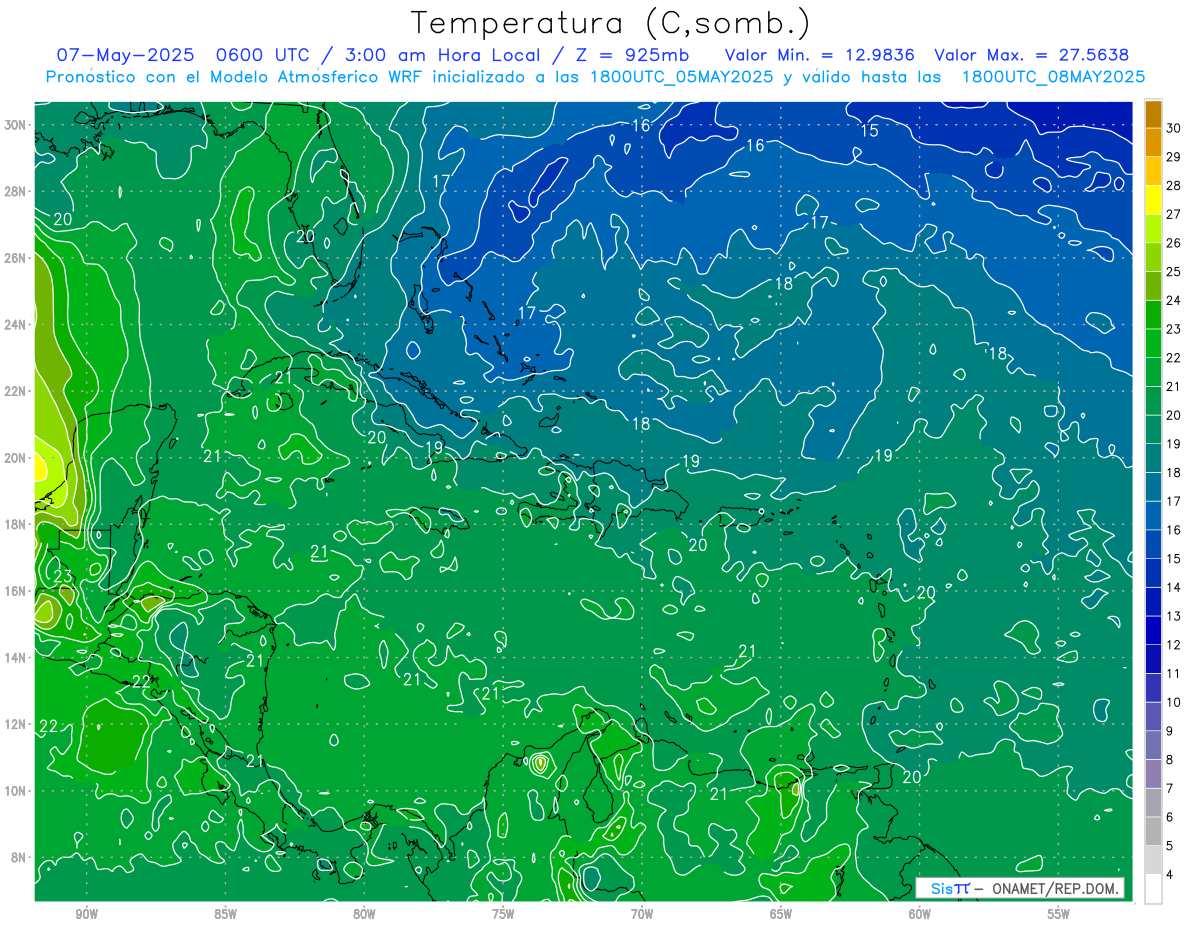Click the '8N' latitude axis label

20,857
